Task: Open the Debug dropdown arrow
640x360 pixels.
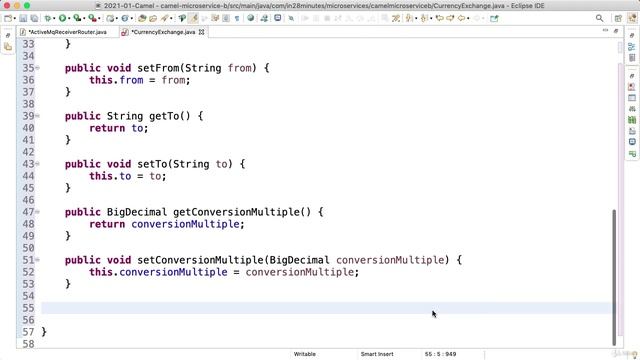Action: tap(54, 18)
